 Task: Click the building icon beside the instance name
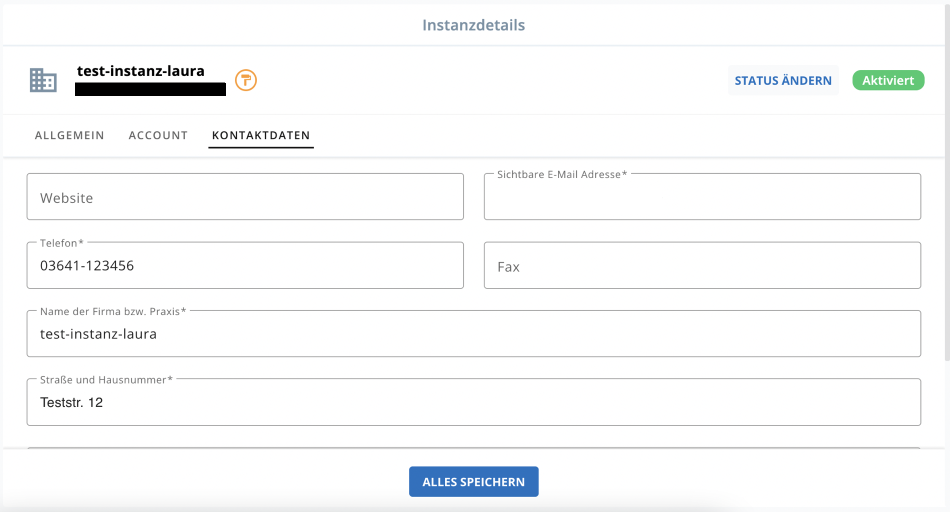tap(43, 81)
